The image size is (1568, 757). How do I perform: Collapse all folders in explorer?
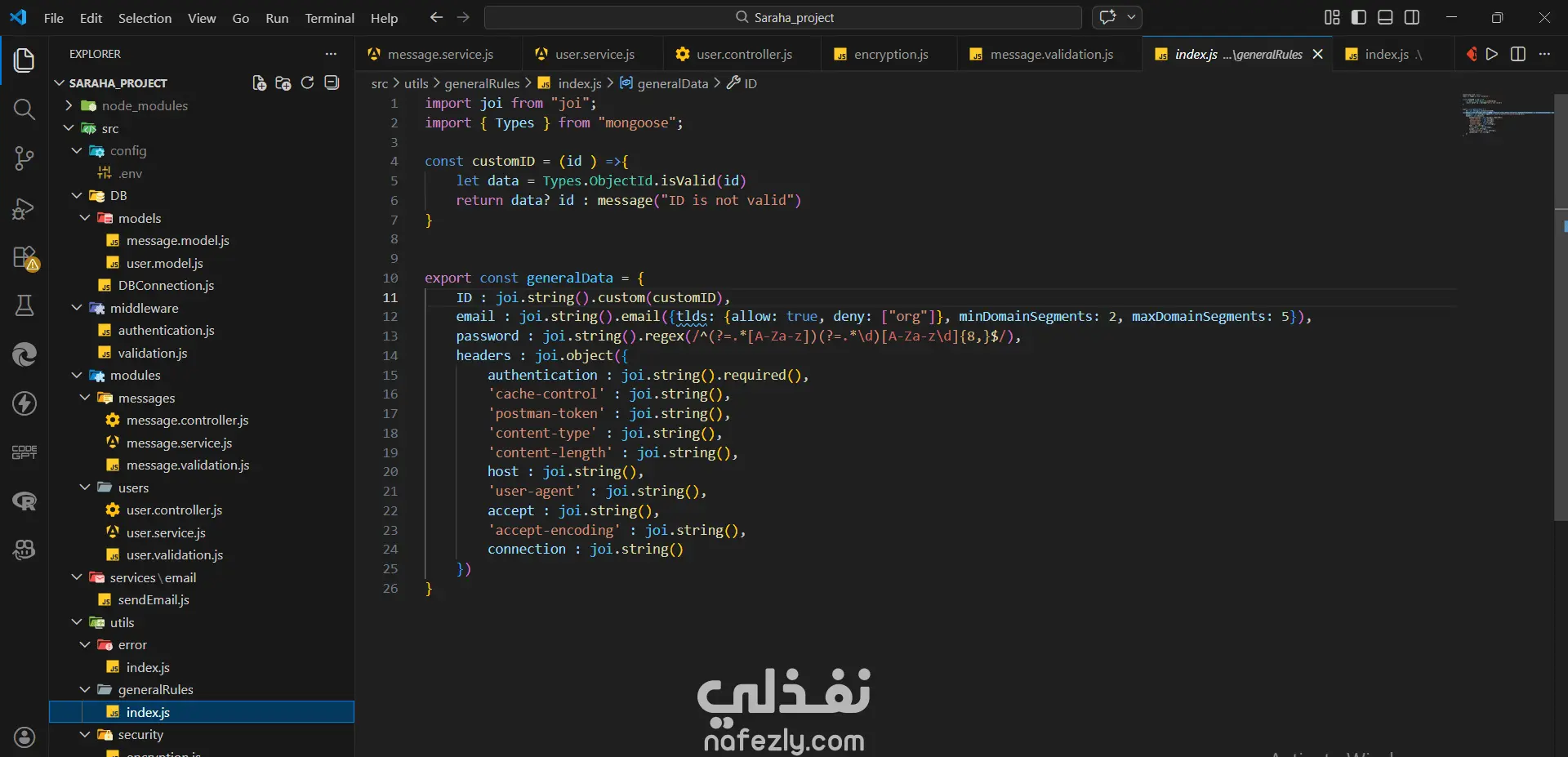point(332,82)
